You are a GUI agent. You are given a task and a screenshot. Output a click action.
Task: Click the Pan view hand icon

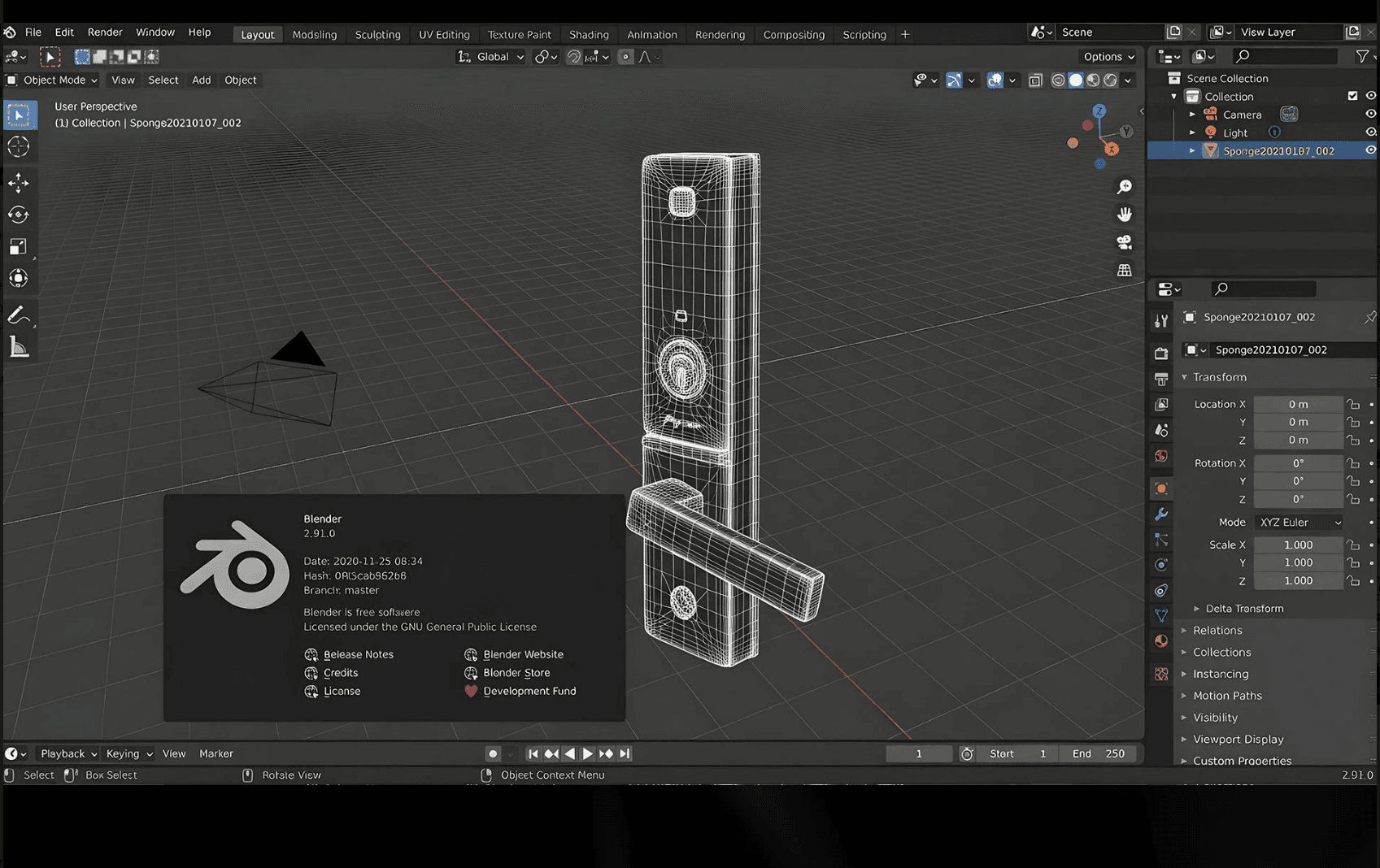pos(1124,215)
